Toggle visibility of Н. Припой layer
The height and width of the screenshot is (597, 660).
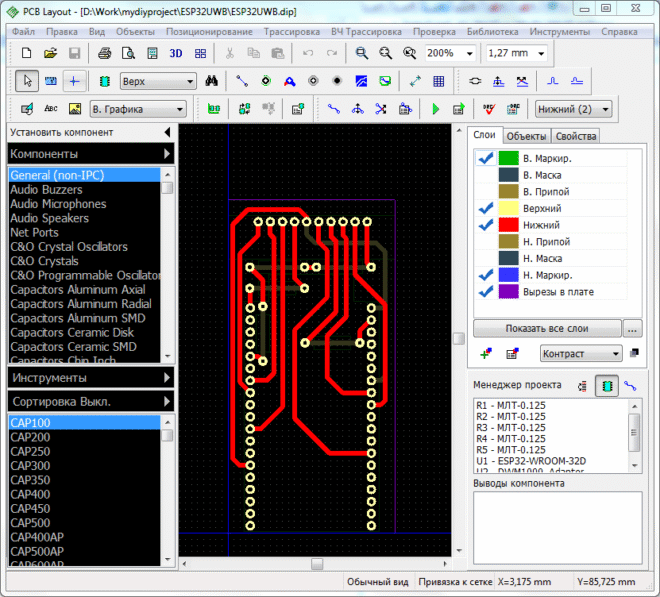[x=486, y=242]
